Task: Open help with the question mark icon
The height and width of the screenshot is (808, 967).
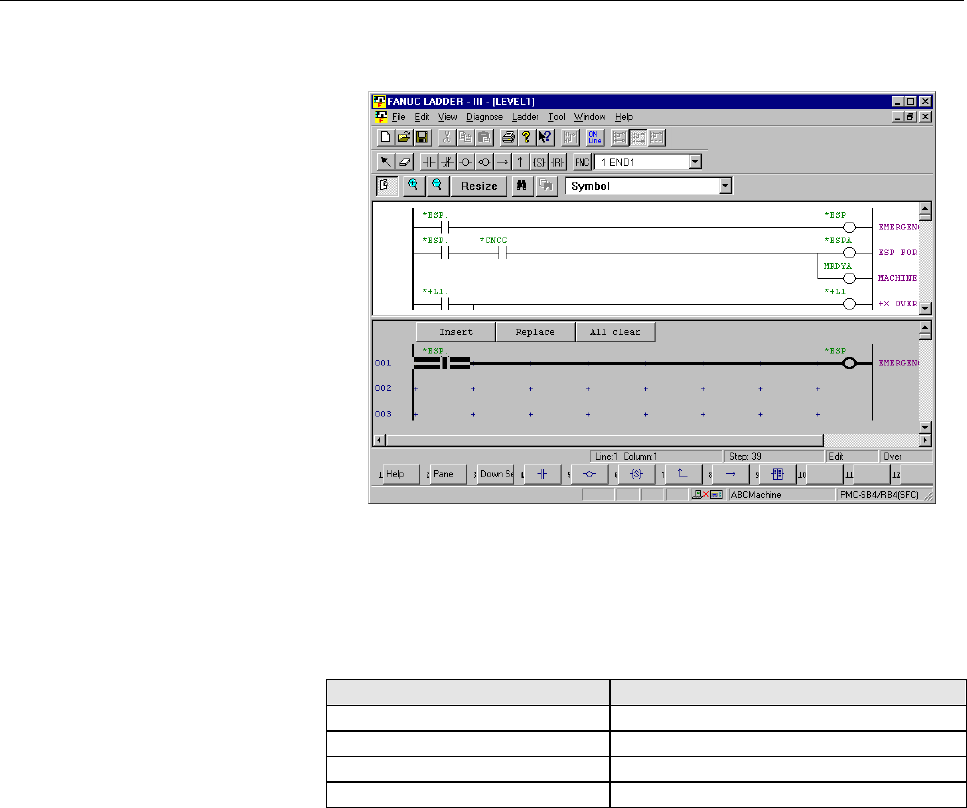Action: pyautogui.click(x=526, y=137)
